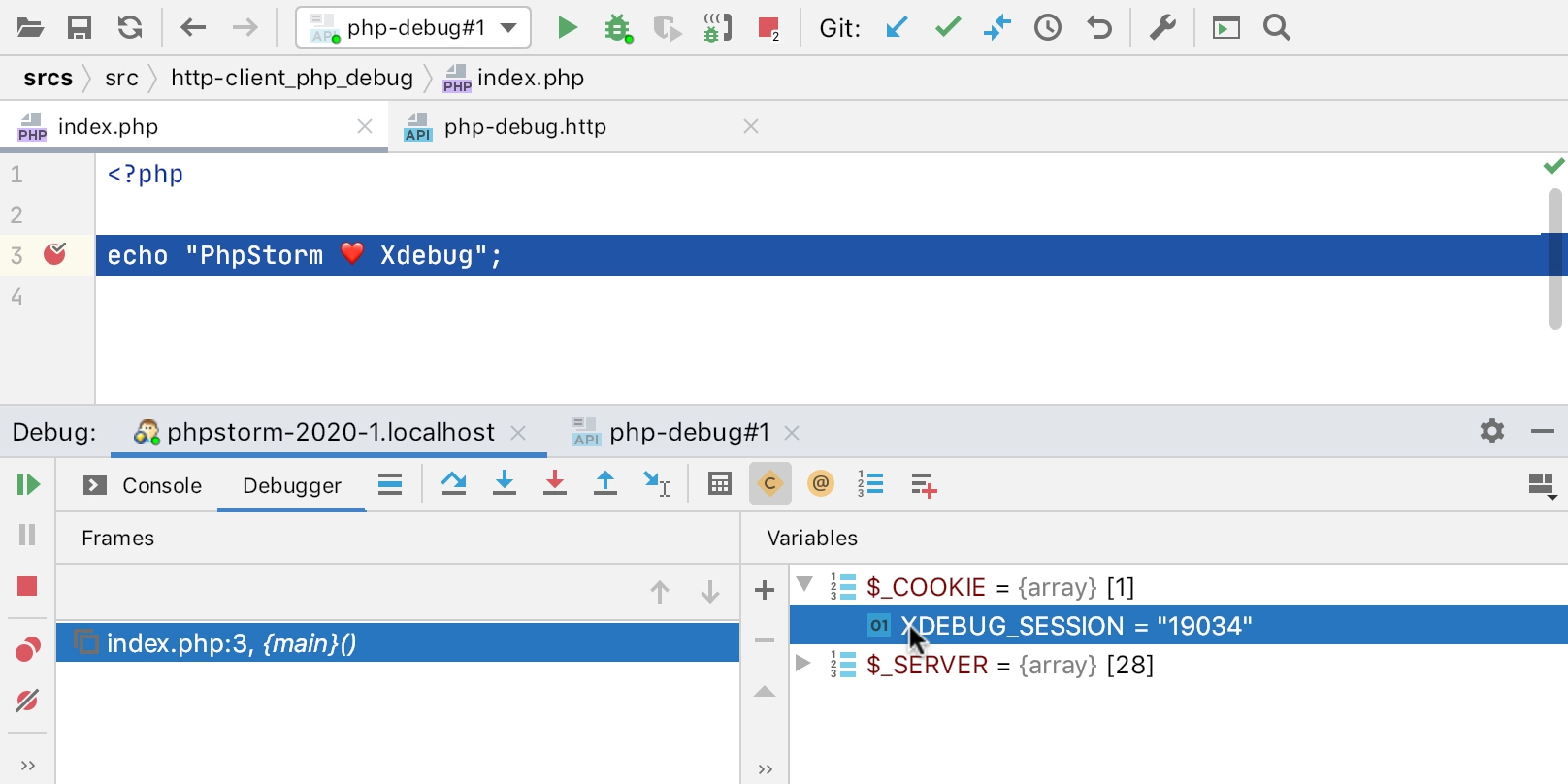
Task: Click the Save All icon
Action: click(80, 28)
